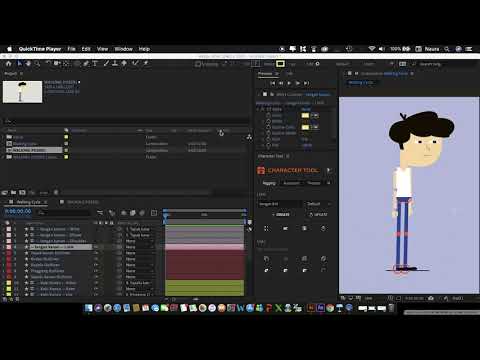Open the Edit menu

tap(86, 49)
